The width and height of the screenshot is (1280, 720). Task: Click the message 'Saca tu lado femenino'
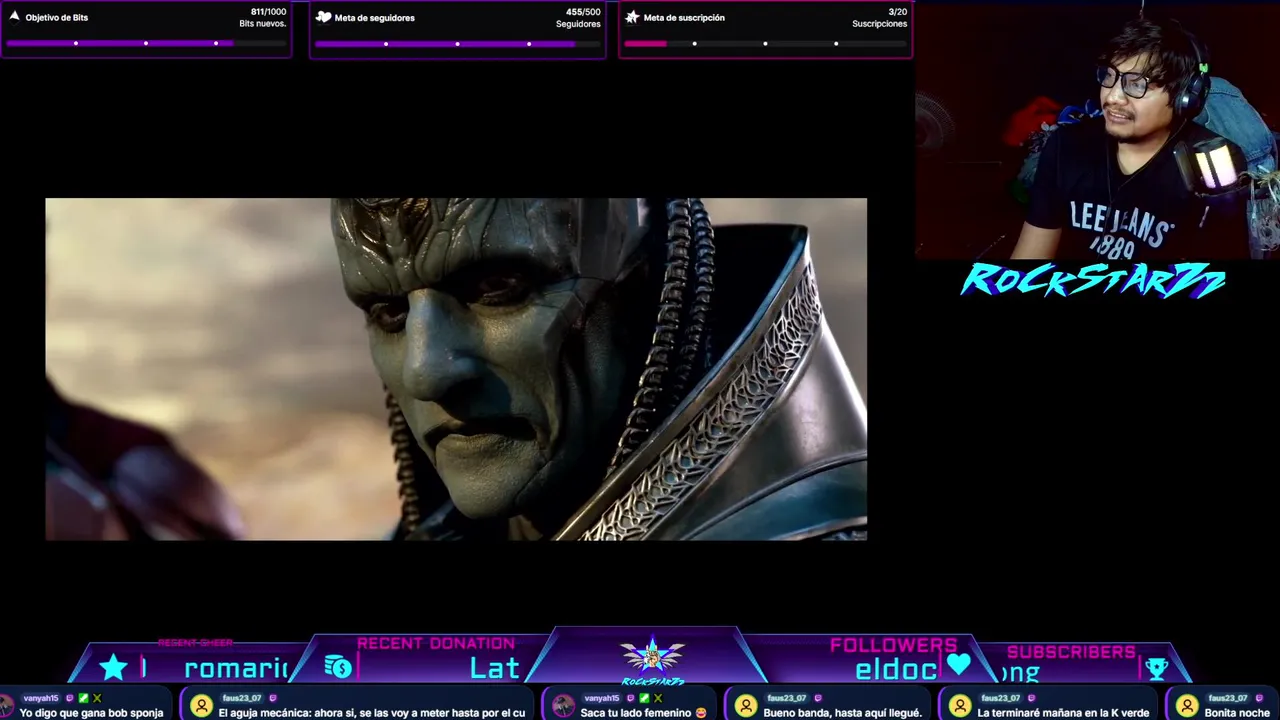point(636,713)
